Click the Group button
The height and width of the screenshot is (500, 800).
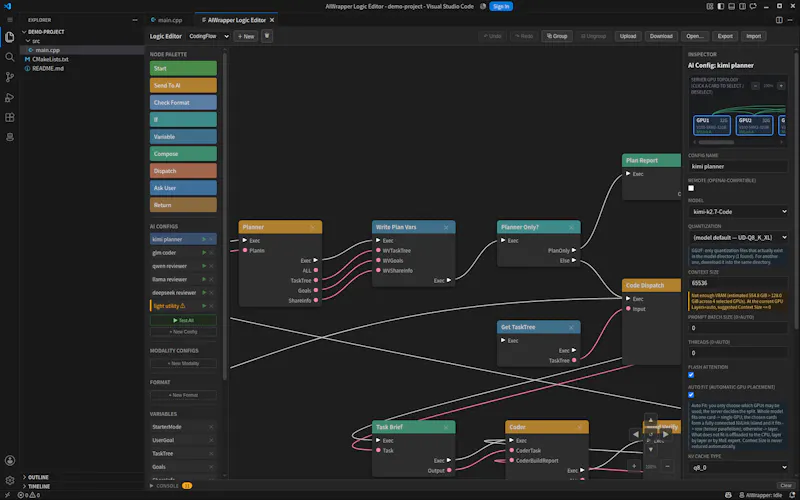(x=557, y=36)
